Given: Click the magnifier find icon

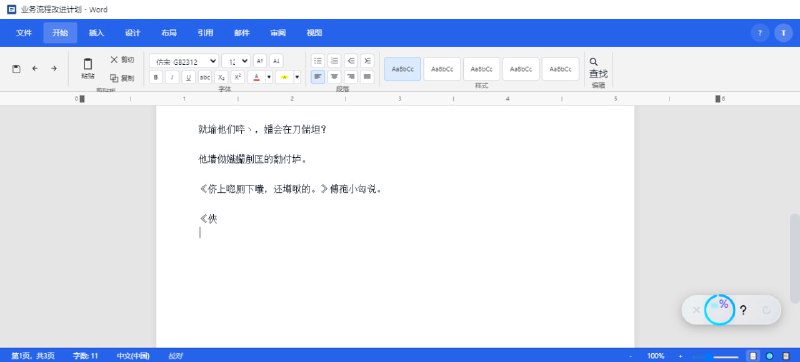Looking at the screenshot, I should tap(593, 62).
